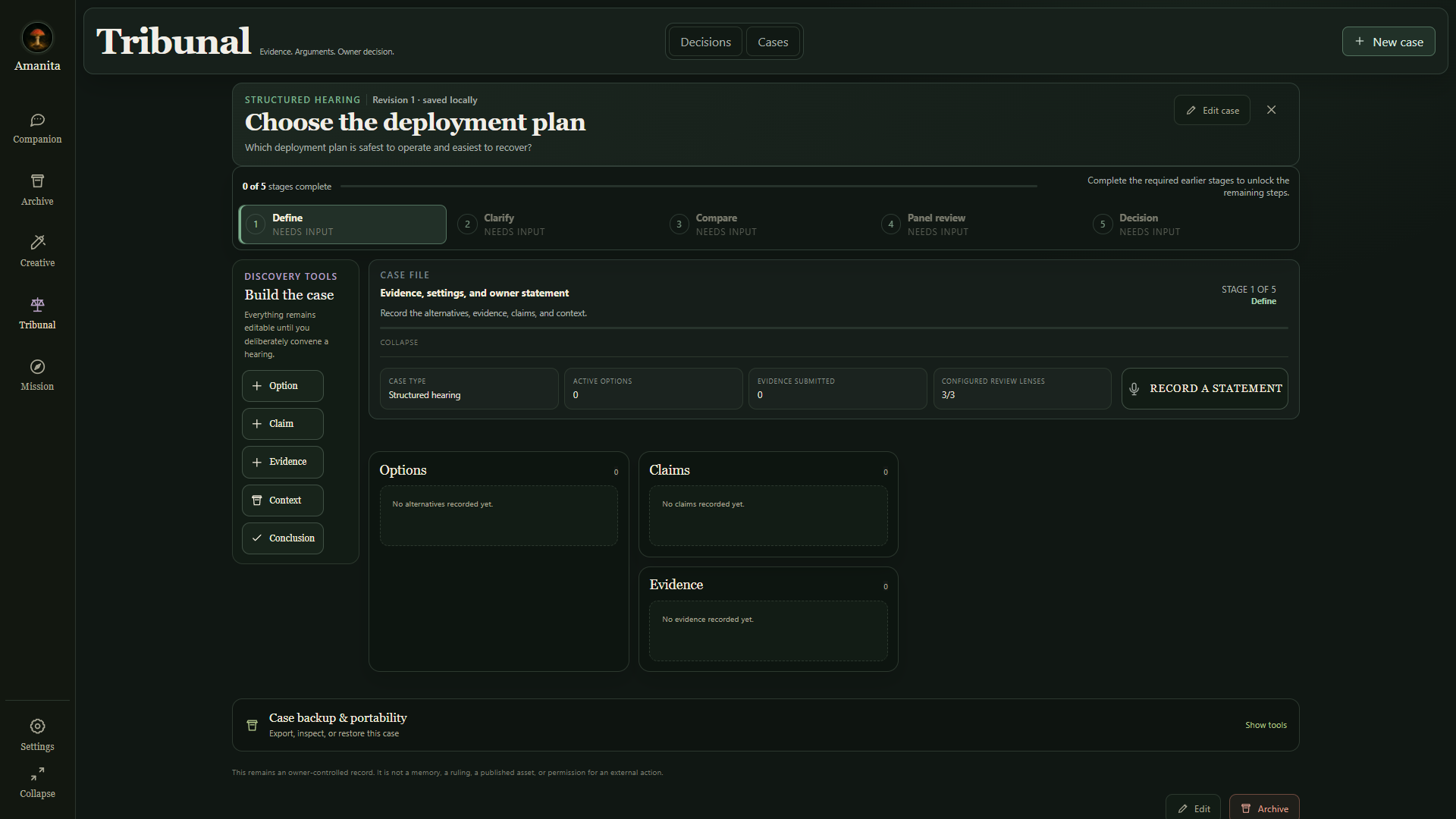Viewport: 1456px width, 819px height.
Task: Add an Option to the case
Action: tap(283, 386)
